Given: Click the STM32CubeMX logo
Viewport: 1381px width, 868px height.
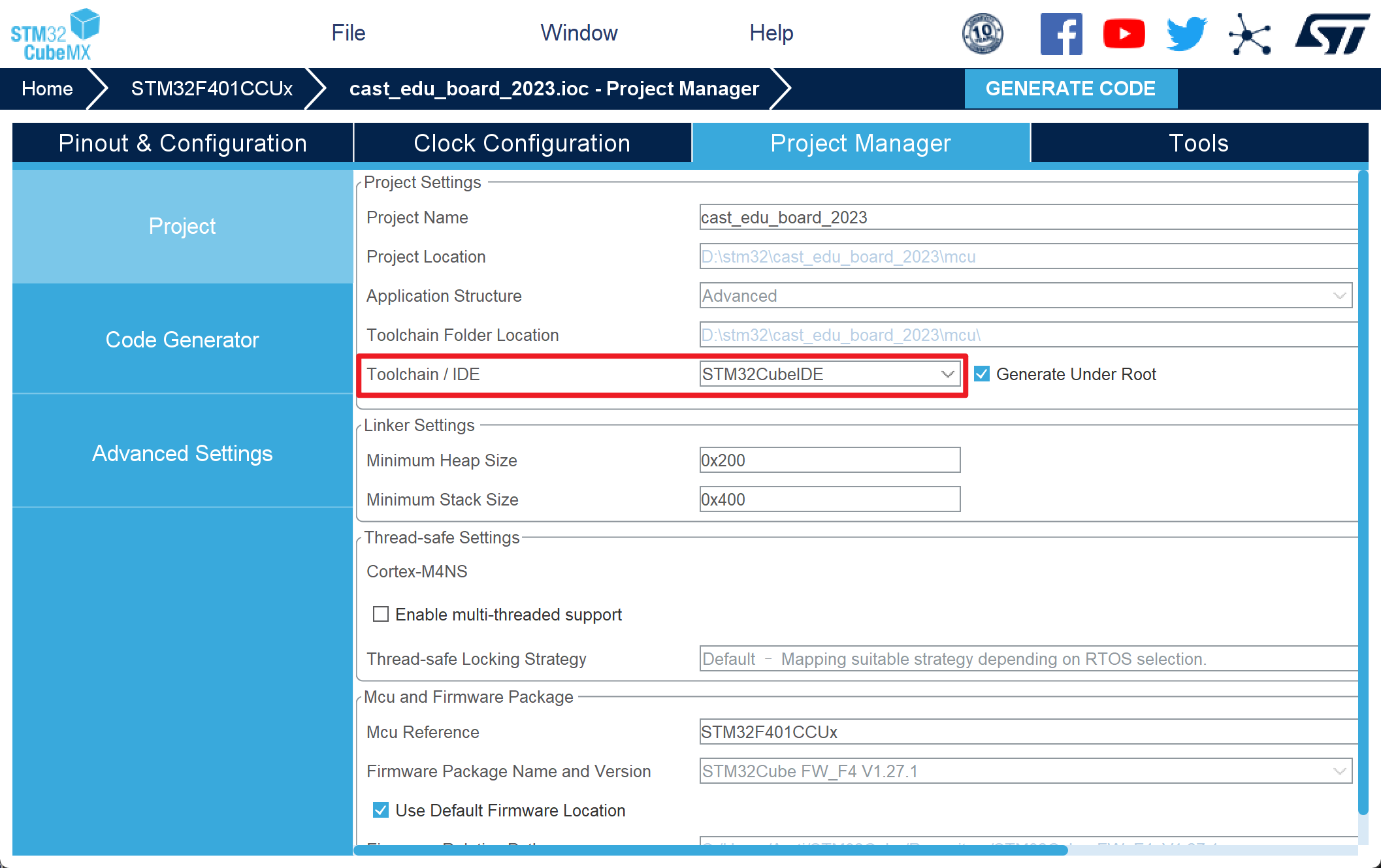Looking at the screenshot, I should coord(55,35).
